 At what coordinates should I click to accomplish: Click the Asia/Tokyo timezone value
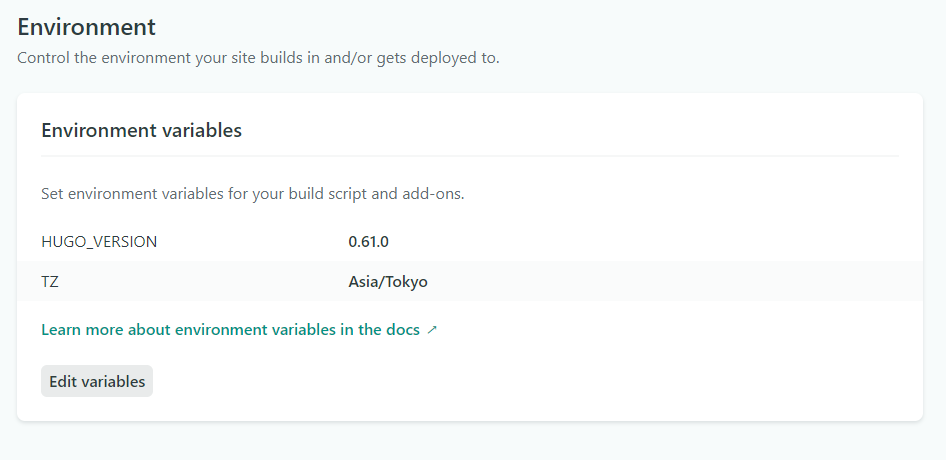[388, 282]
